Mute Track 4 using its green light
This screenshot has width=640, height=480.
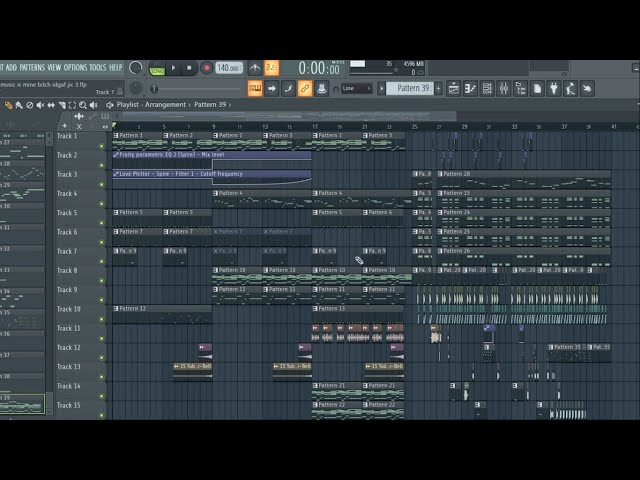pos(102,204)
